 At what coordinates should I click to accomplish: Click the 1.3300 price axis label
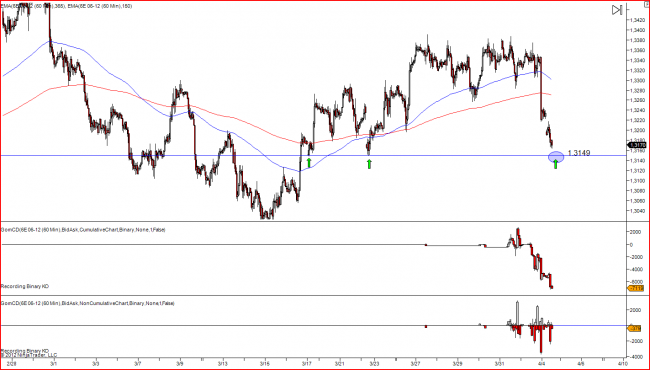click(x=638, y=80)
